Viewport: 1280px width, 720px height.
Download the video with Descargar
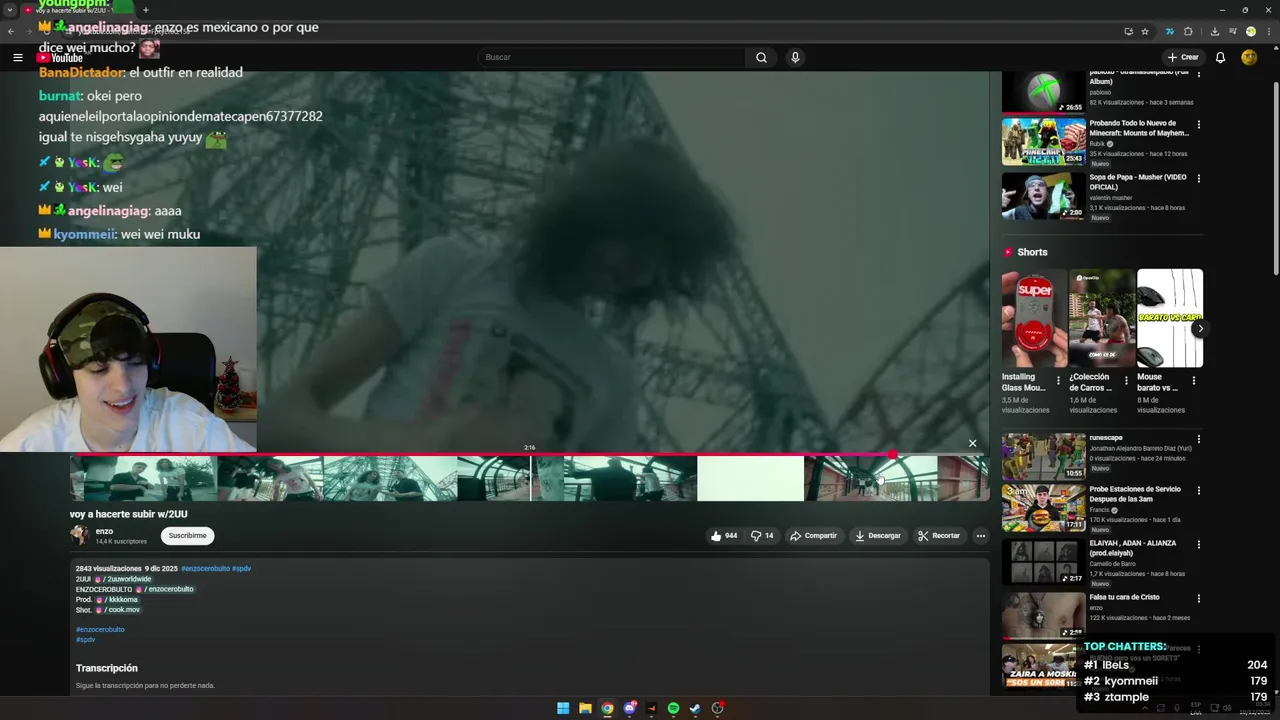pos(877,536)
